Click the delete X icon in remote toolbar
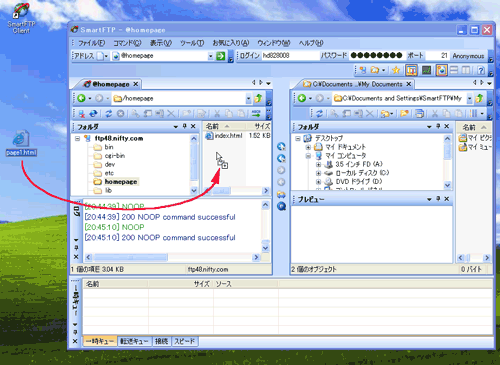The image size is (500, 365). 171,114
